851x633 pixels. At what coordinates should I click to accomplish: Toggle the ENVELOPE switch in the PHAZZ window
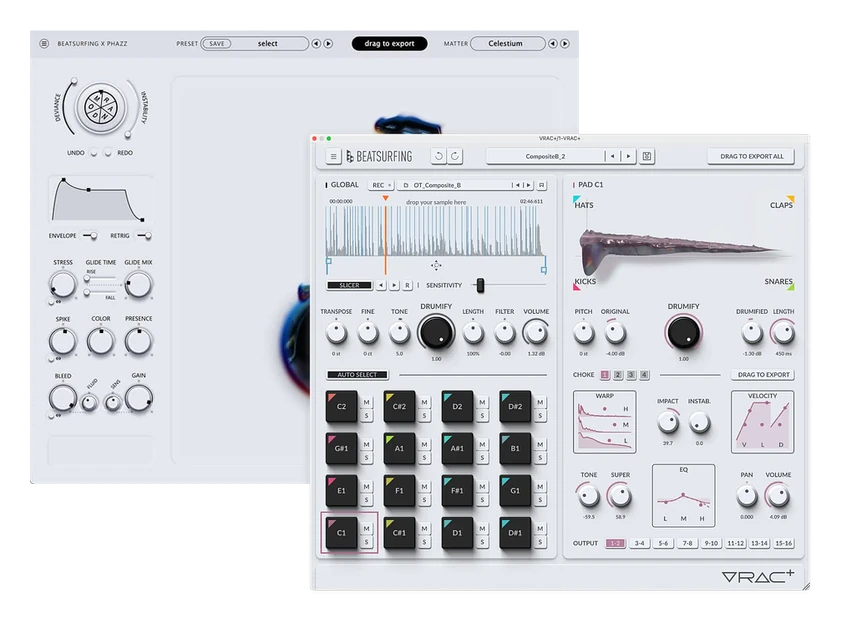click(90, 236)
